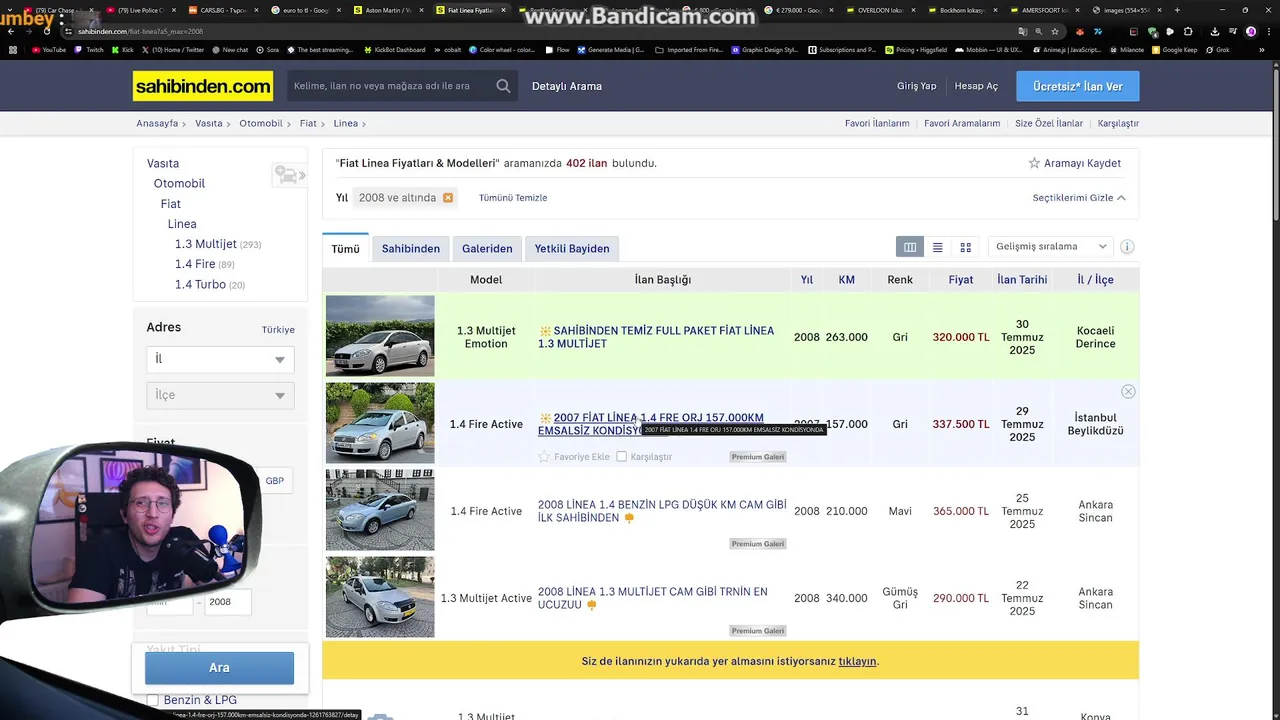Remove the '2008 ve altında' filter
The image size is (1280, 720).
(x=448, y=198)
